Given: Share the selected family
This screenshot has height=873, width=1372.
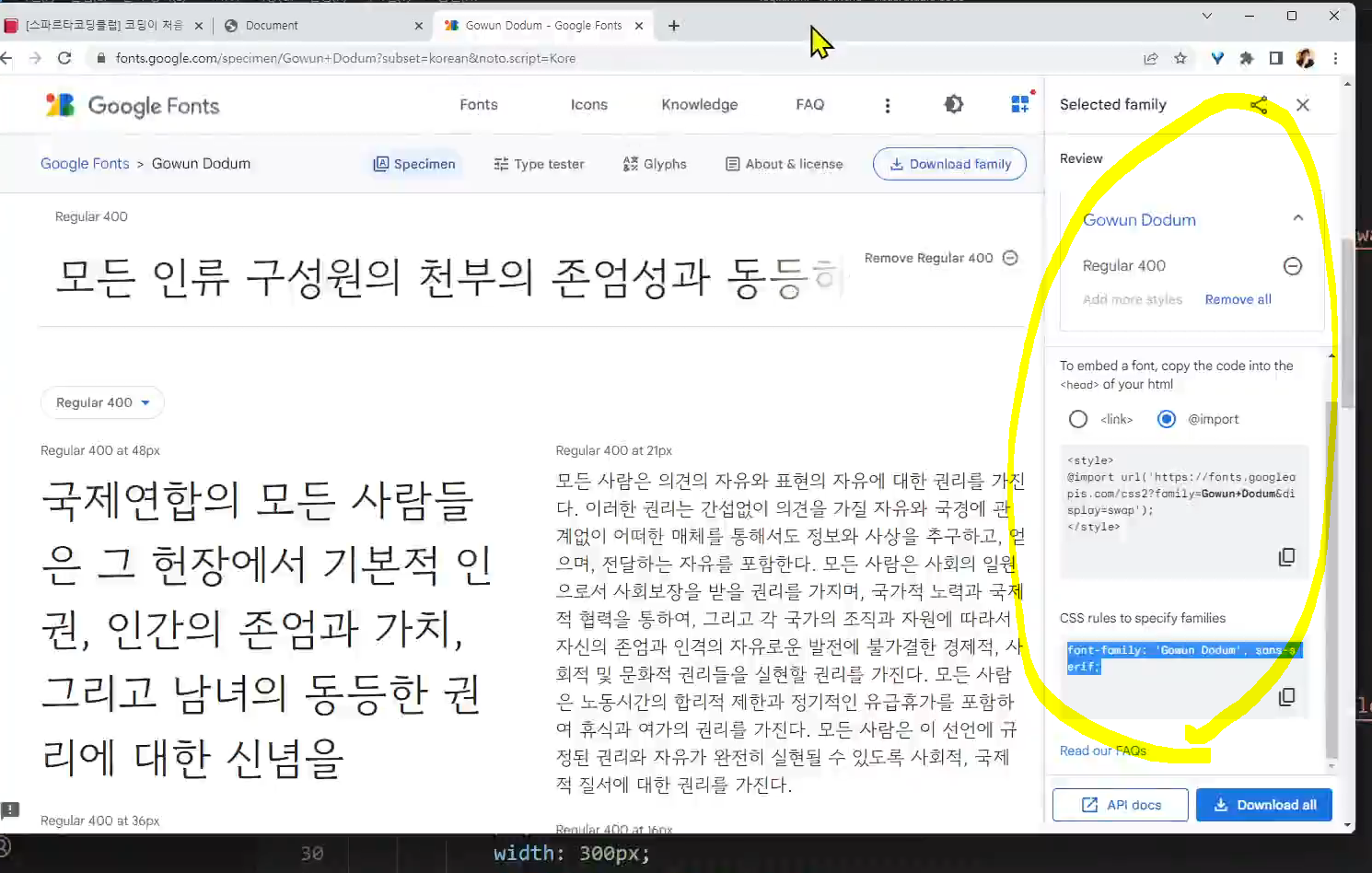Looking at the screenshot, I should tap(1259, 105).
